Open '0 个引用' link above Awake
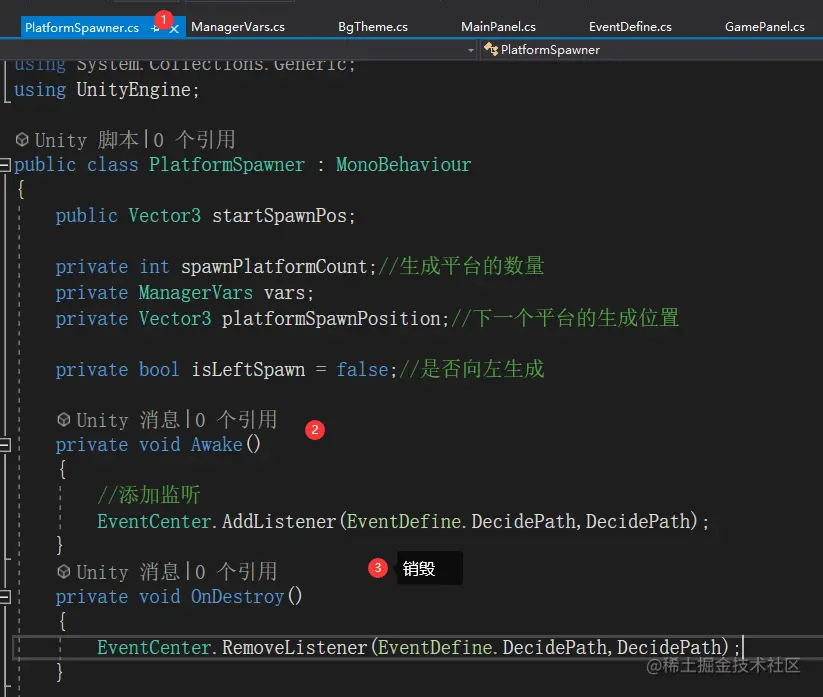 coord(236,420)
